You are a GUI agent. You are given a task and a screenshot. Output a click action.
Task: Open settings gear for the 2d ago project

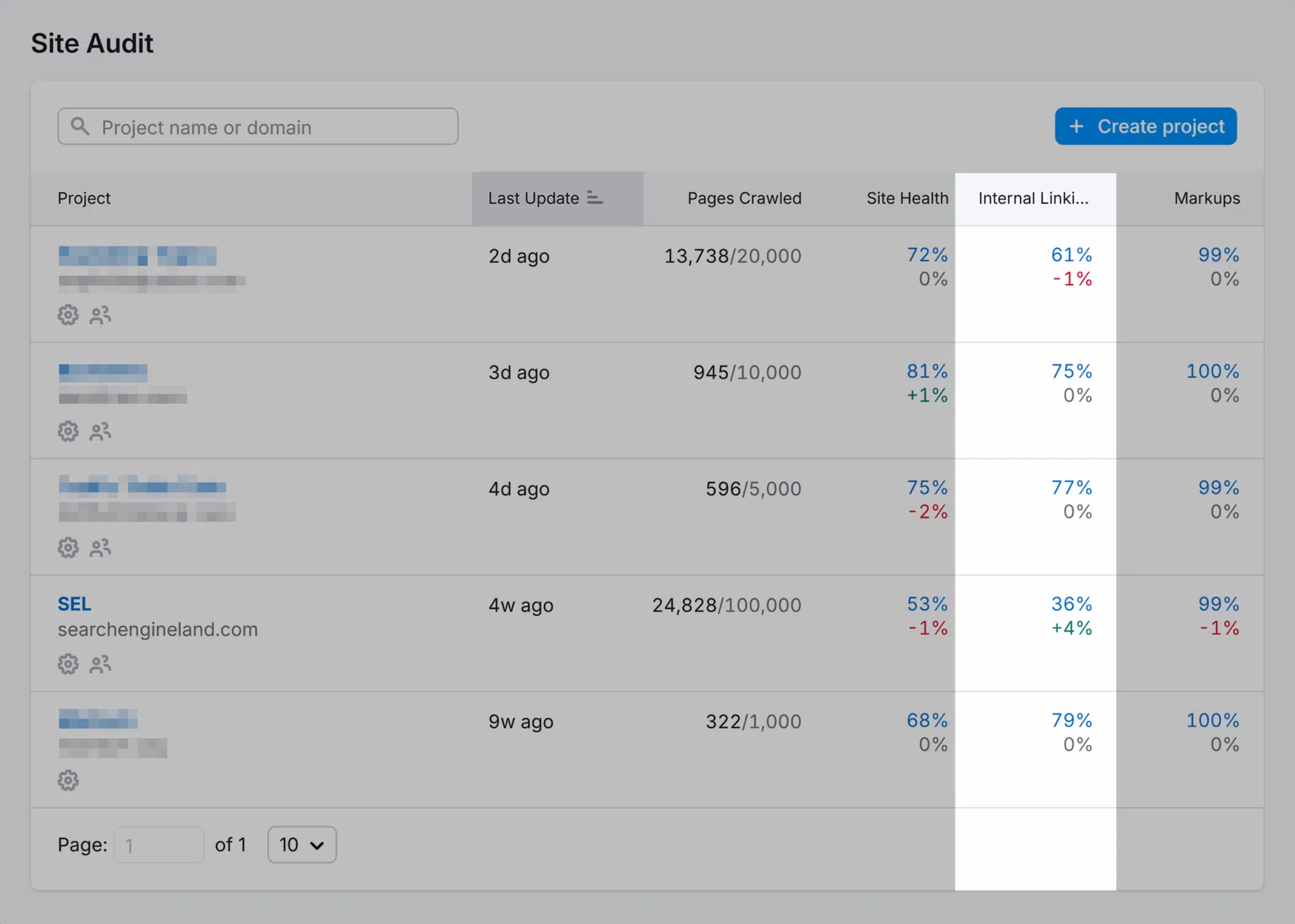coord(68,315)
